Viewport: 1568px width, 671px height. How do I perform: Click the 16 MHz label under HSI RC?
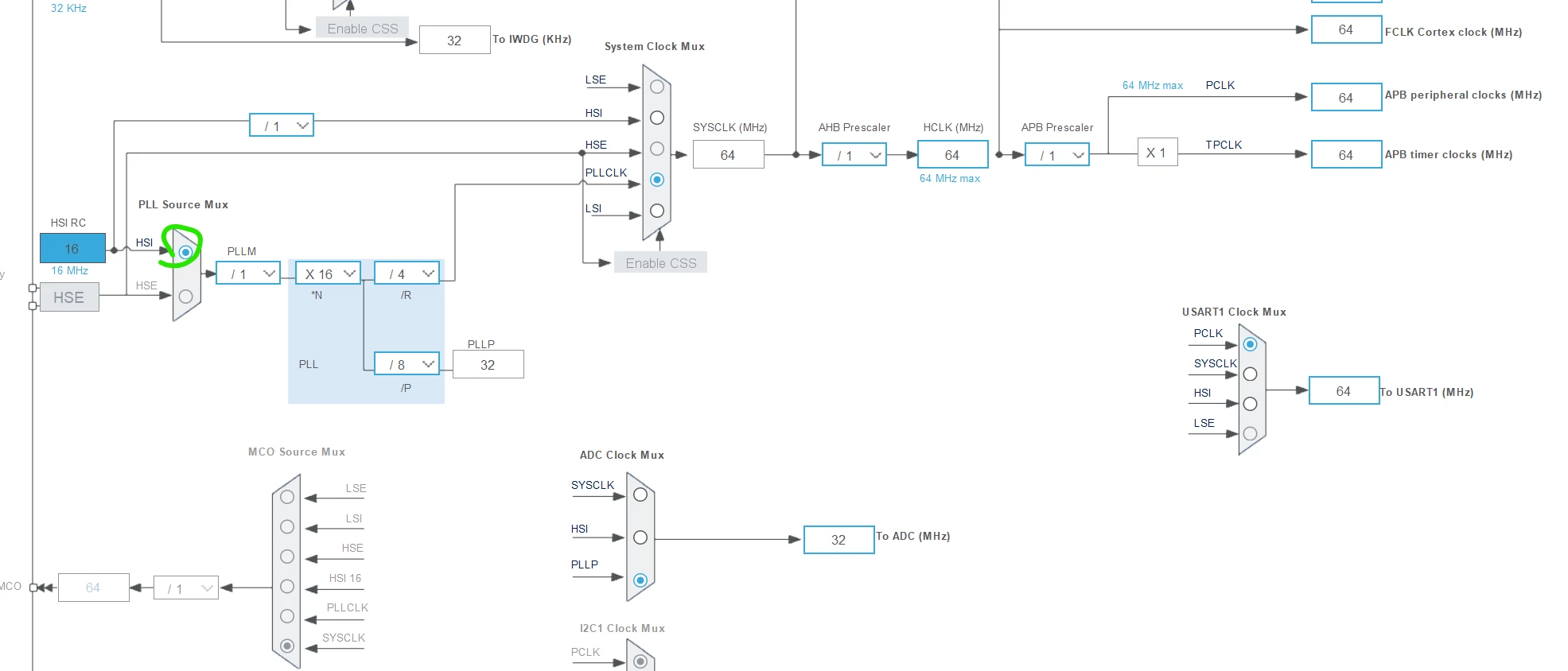(x=70, y=270)
